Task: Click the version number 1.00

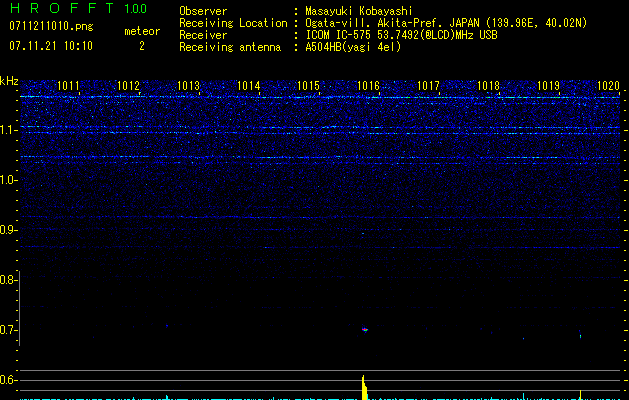Action: [x=133, y=8]
